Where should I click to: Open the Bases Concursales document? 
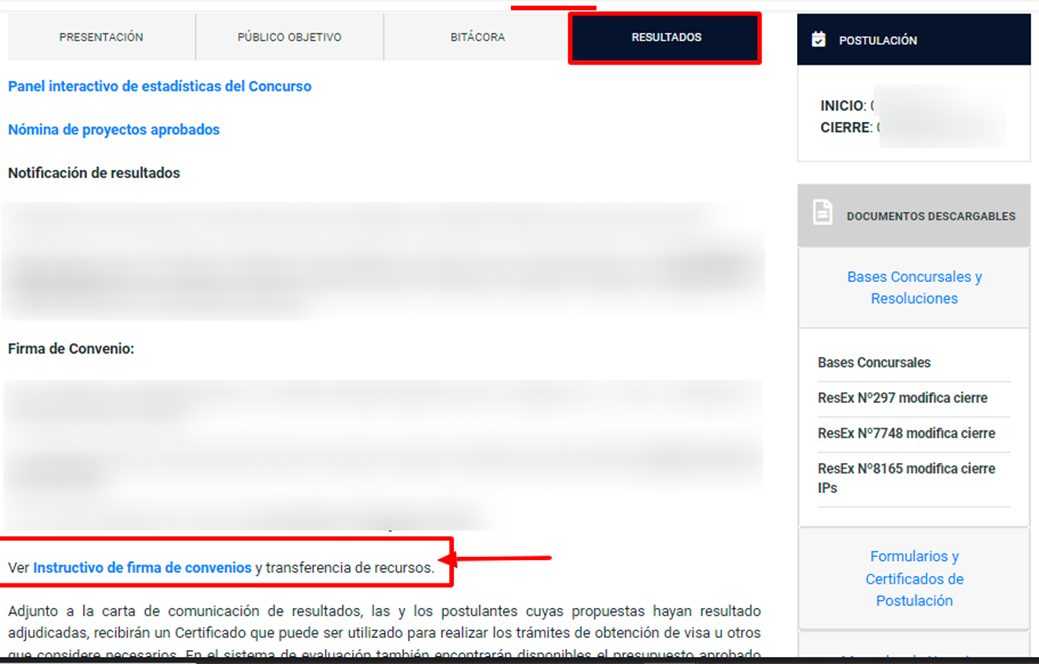tap(874, 362)
